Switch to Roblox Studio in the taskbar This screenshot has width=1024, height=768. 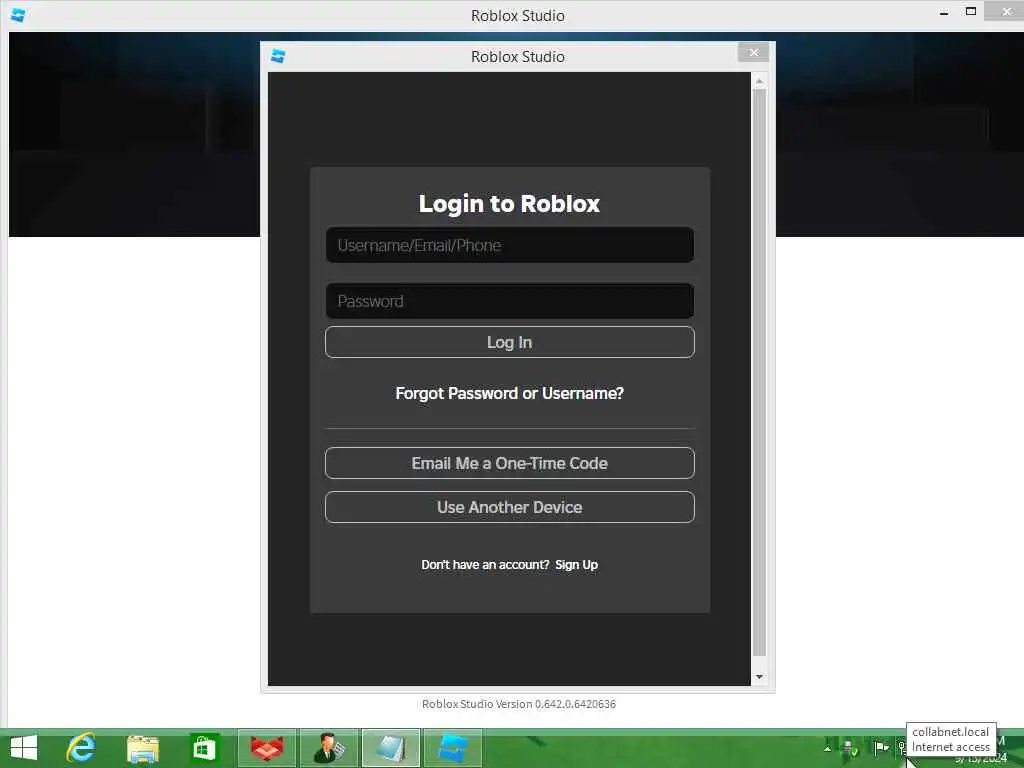(x=453, y=748)
